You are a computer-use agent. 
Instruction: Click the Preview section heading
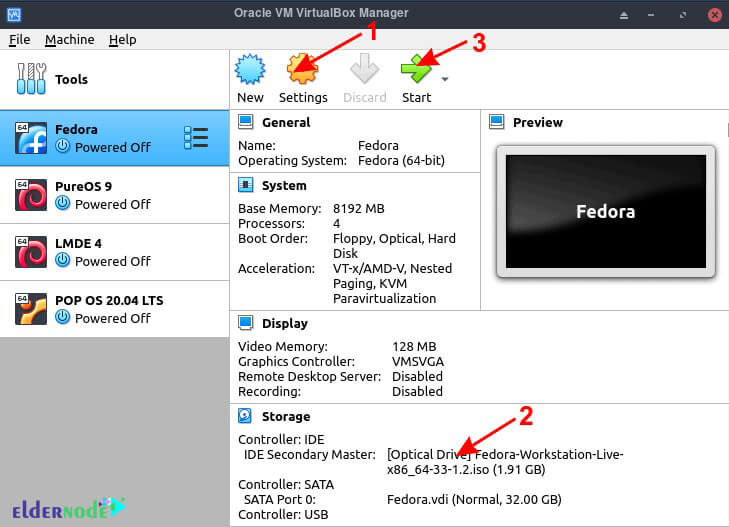537,122
